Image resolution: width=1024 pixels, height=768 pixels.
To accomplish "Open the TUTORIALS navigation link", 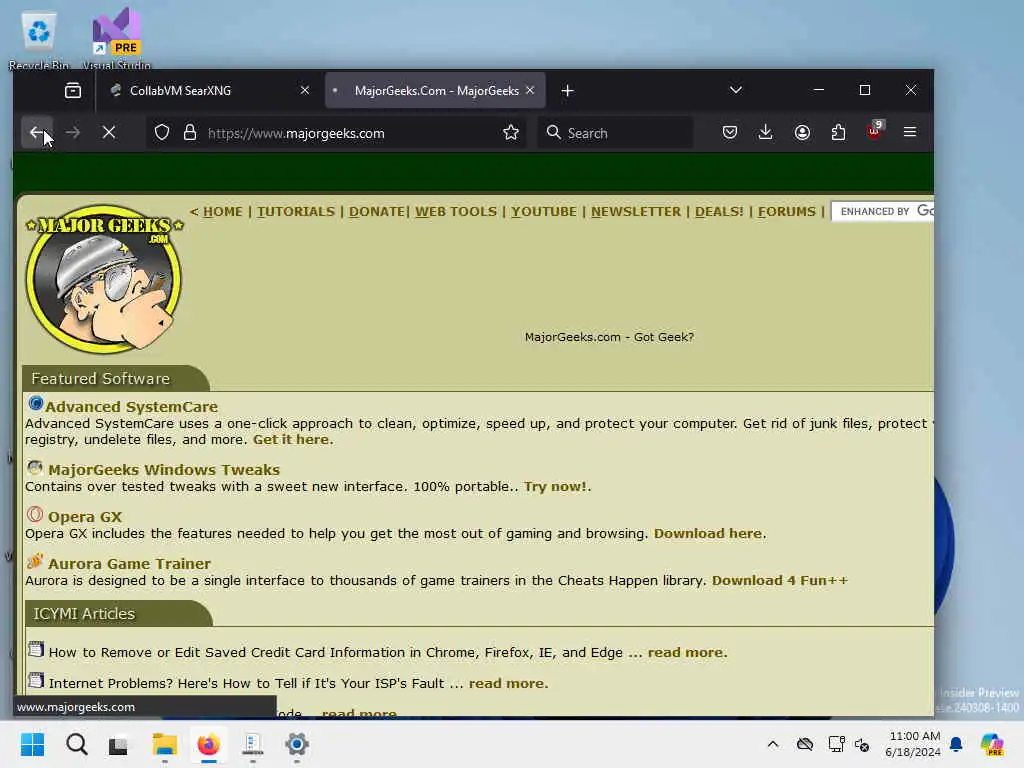I will pos(295,212).
